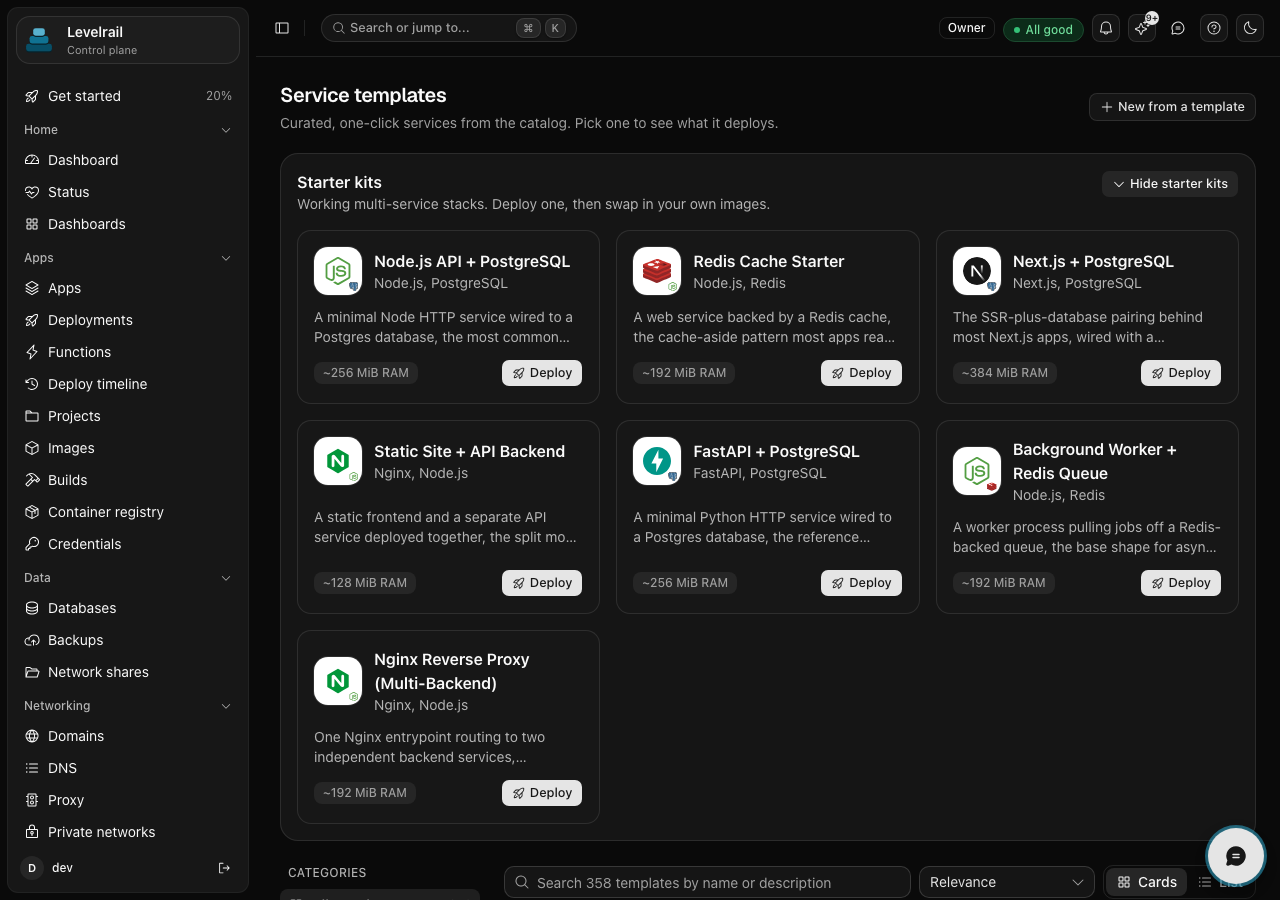The height and width of the screenshot is (900, 1280).
Task: Navigate to Private networks
Action: [128, 832]
